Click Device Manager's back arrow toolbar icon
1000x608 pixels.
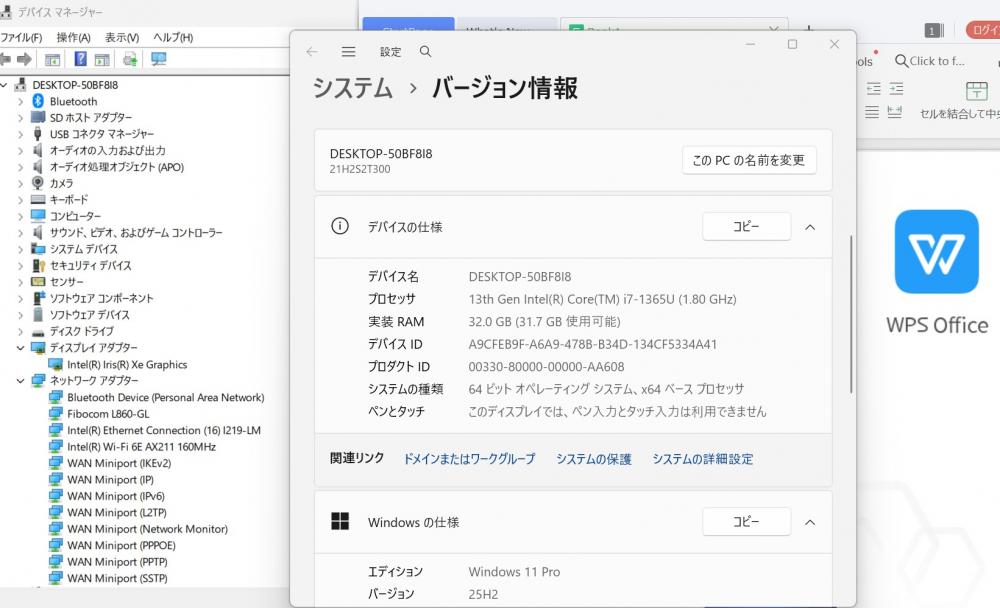[6, 59]
